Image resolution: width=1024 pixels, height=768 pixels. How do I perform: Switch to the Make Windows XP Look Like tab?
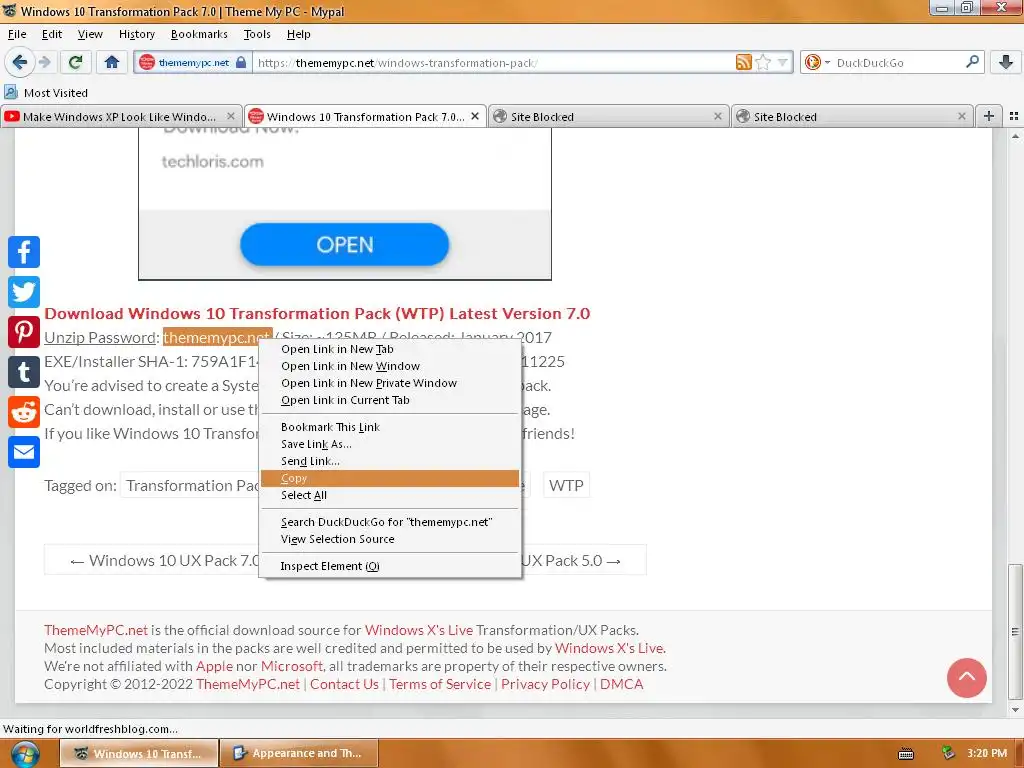(x=119, y=116)
